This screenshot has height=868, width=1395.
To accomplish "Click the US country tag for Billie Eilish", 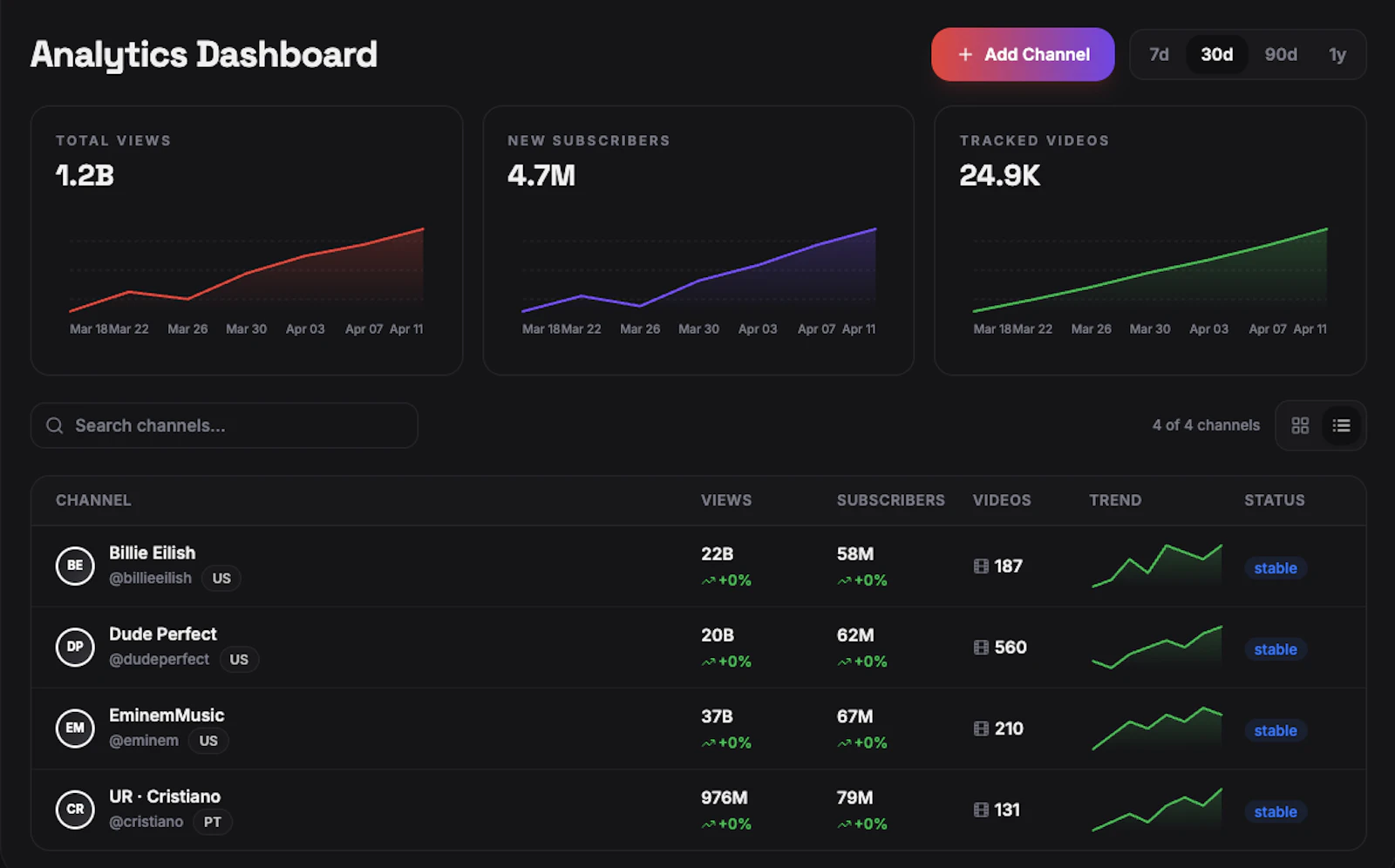I will click(221, 578).
